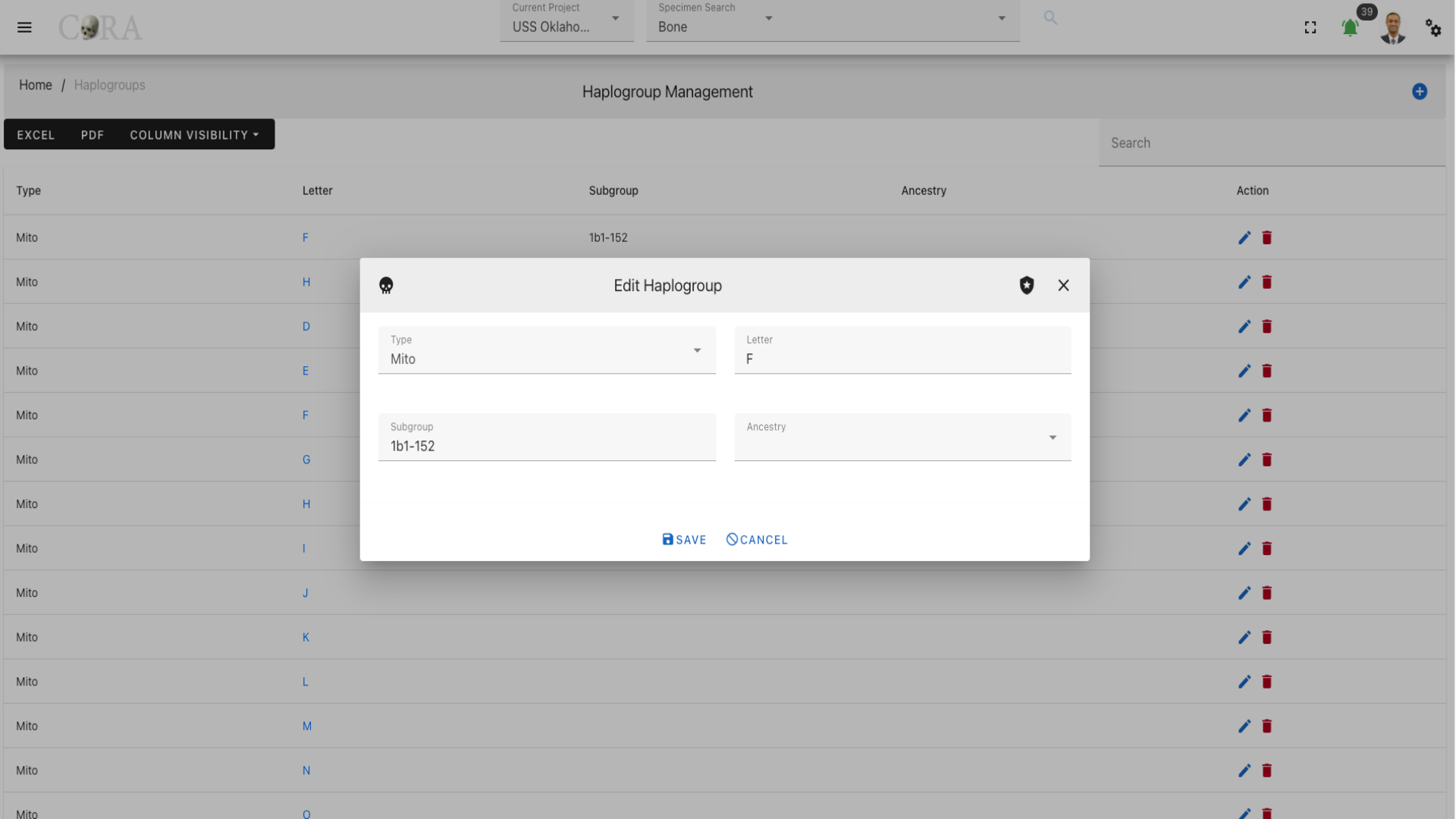Sort by the Type column header

coord(29,191)
